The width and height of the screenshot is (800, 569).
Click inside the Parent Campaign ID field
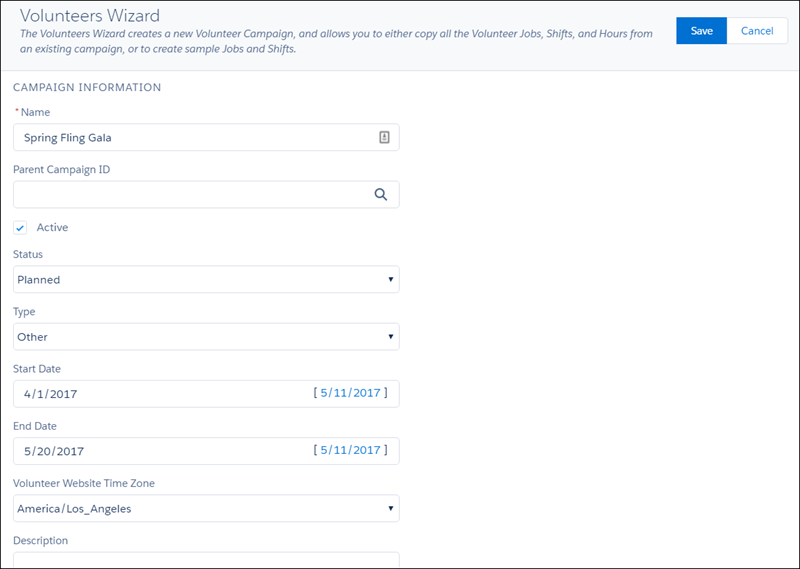click(x=206, y=194)
